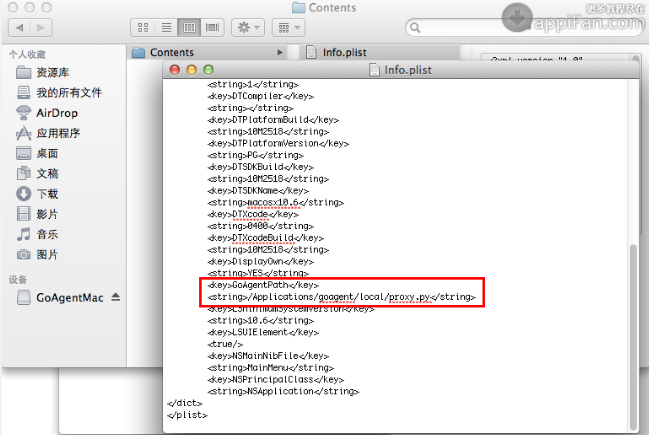Viewport: 649px width, 435px height.
Task: Open AirDrop in the sidebar
Action: pyautogui.click(x=46, y=113)
